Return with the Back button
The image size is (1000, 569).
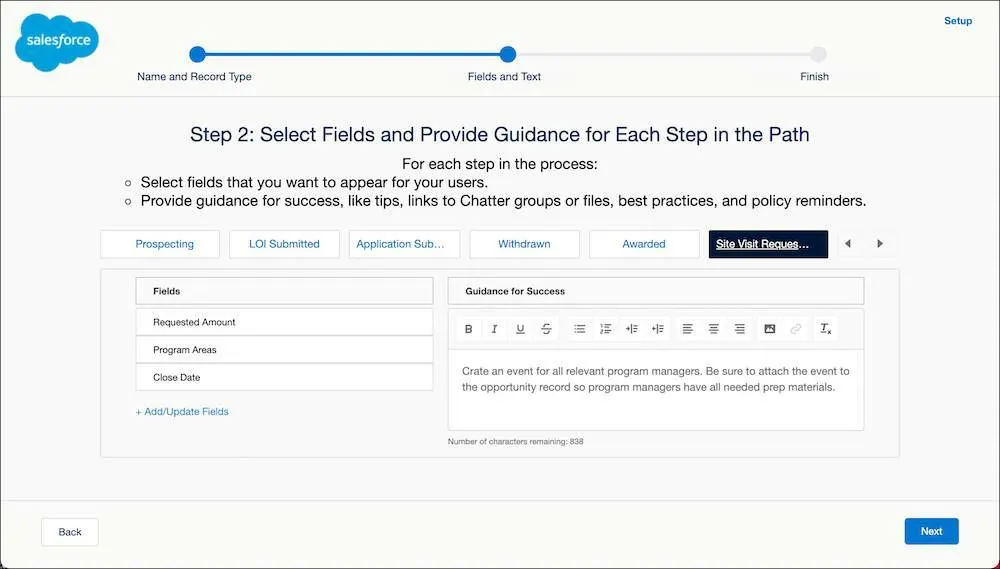[x=70, y=532]
